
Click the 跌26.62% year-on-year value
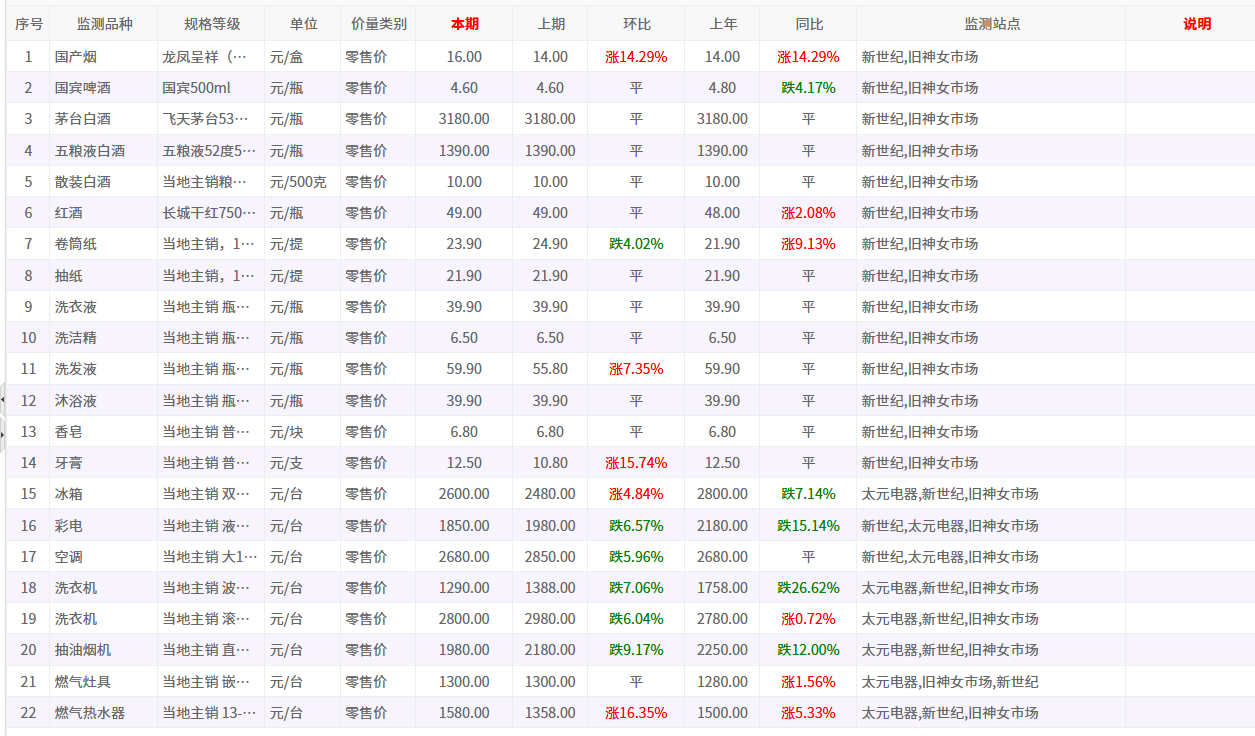[x=808, y=588]
